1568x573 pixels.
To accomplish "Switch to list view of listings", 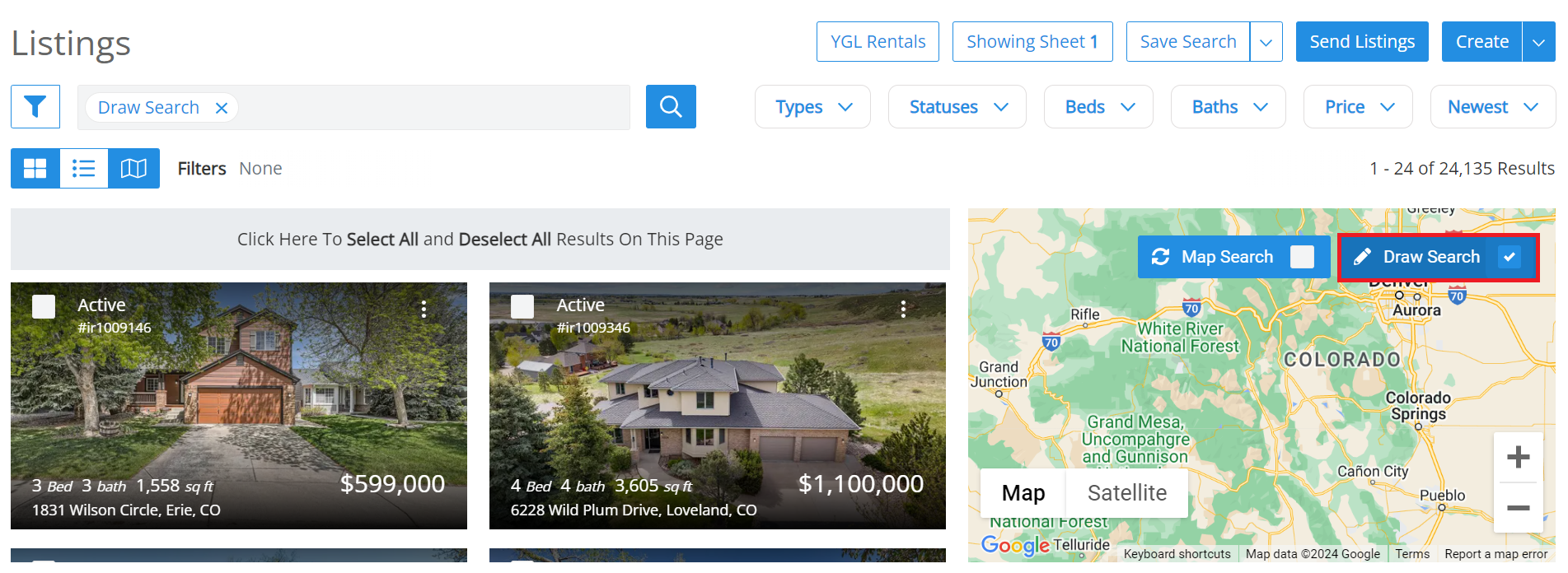I will point(84,168).
